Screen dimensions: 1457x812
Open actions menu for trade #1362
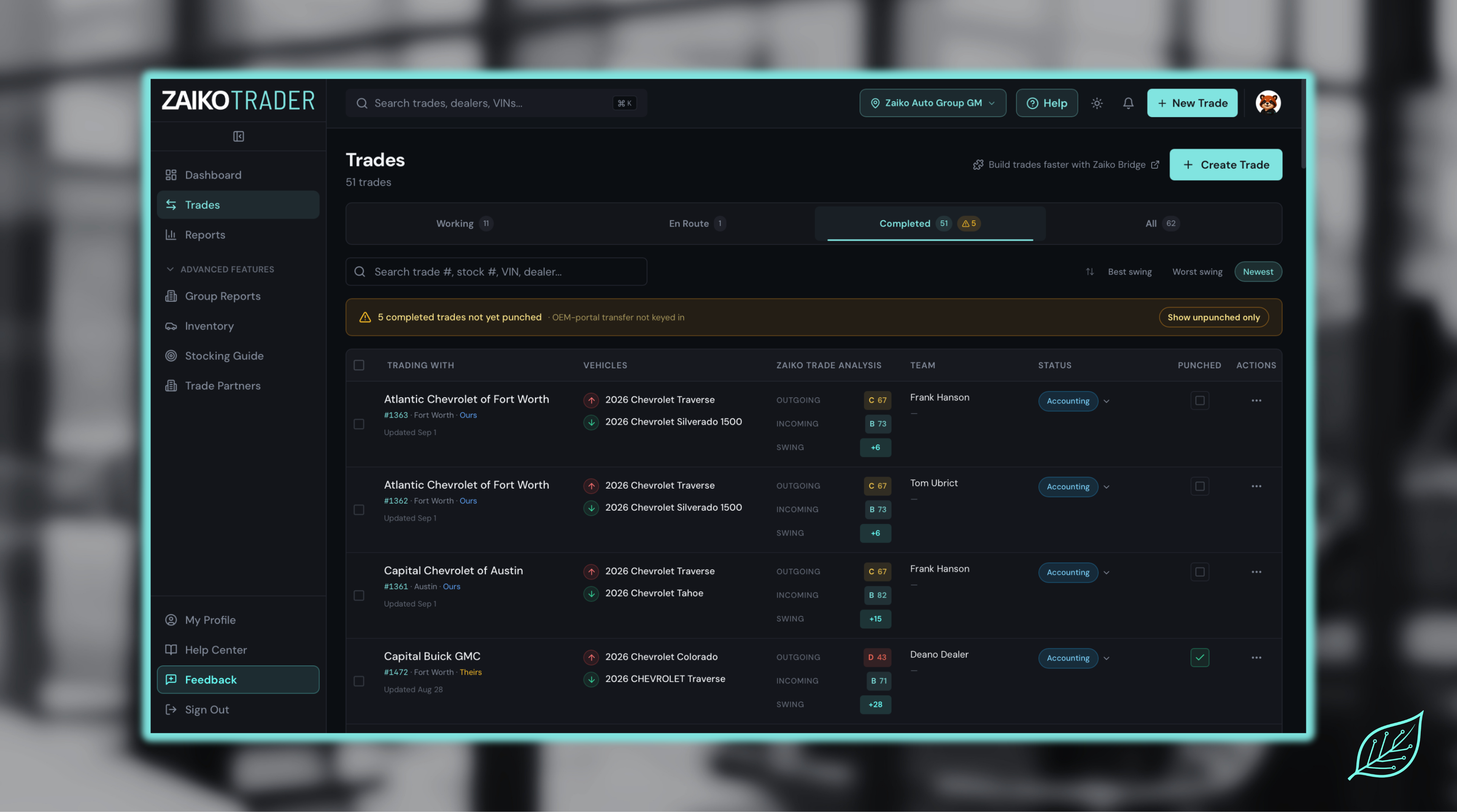click(1256, 486)
